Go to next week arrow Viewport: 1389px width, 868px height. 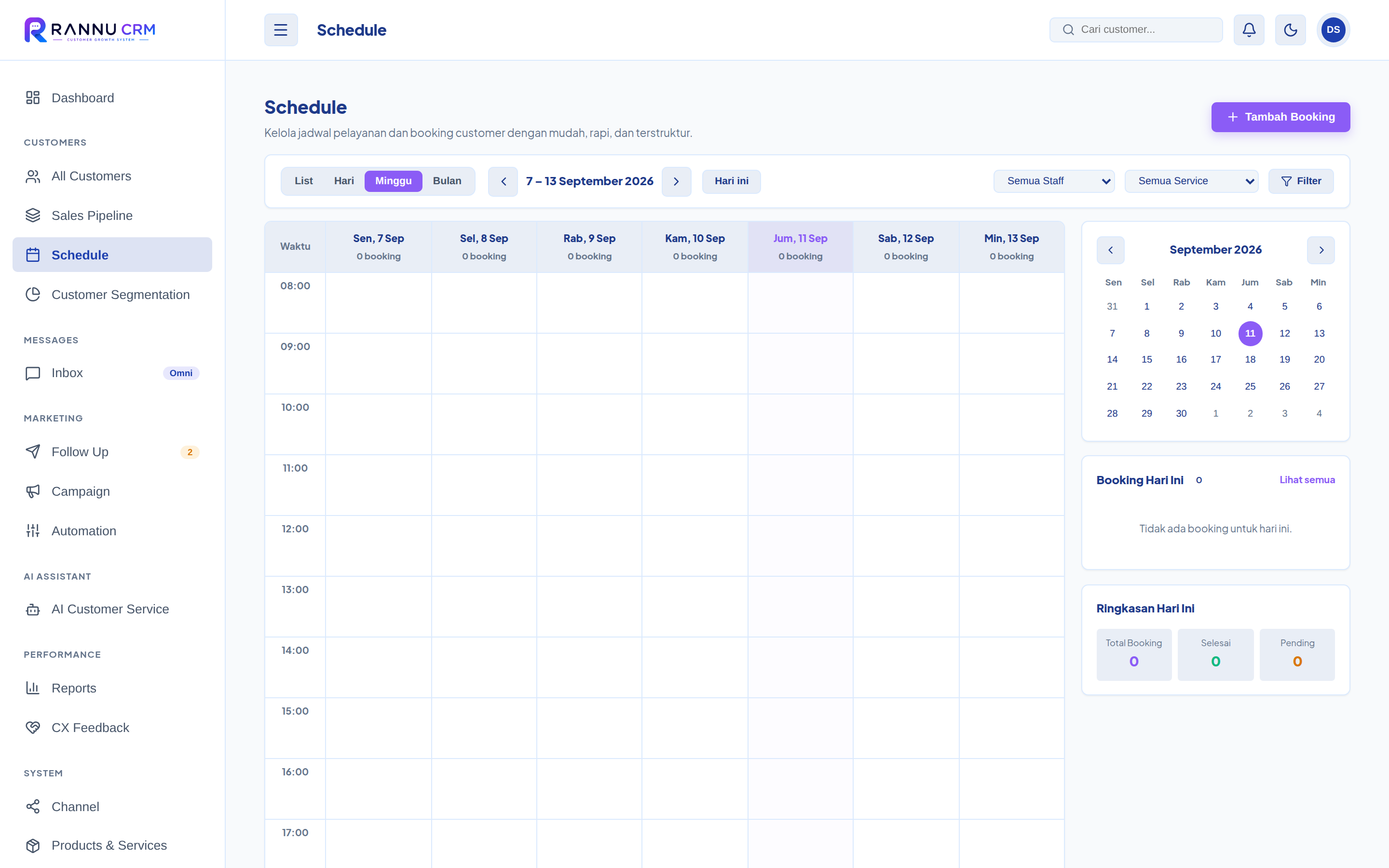pyautogui.click(x=676, y=181)
